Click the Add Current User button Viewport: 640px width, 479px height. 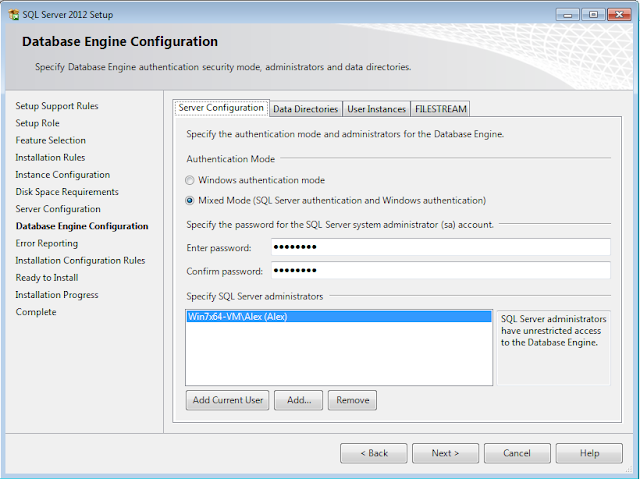tap(228, 400)
